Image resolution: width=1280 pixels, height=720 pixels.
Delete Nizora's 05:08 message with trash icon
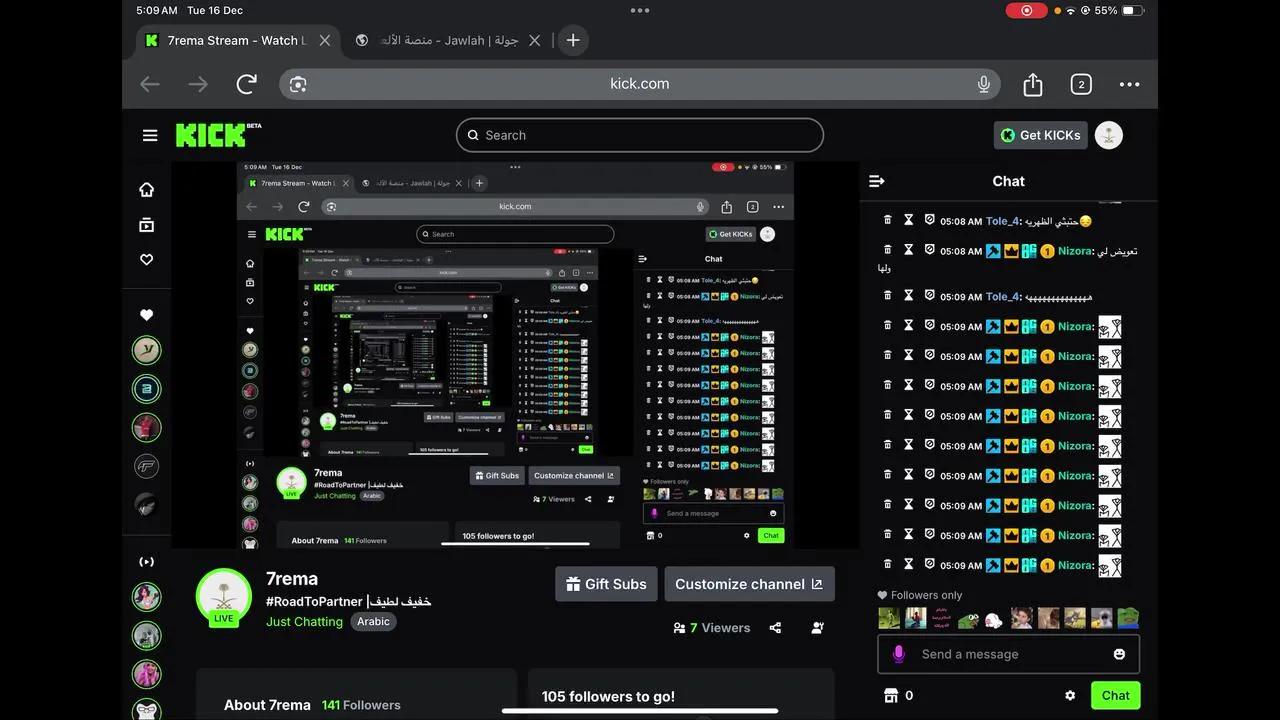tap(887, 251)
